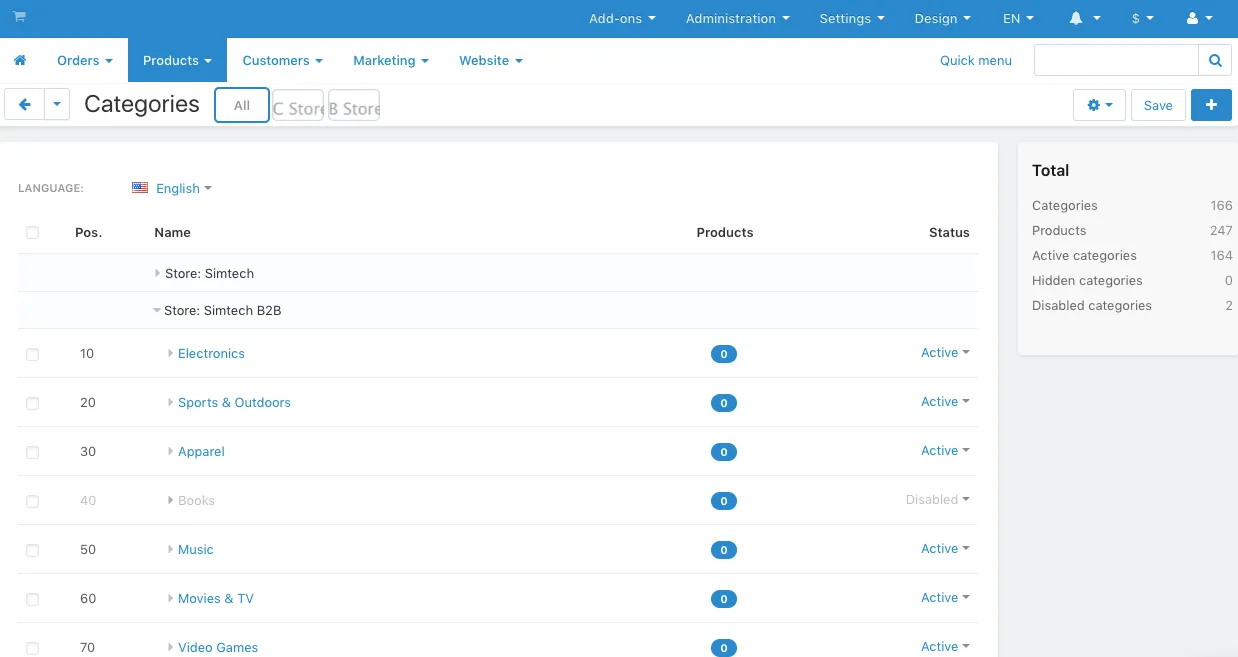Click the plus icon to add a category
Viewport: 1238px width, 657px height.
(1211, 104)
